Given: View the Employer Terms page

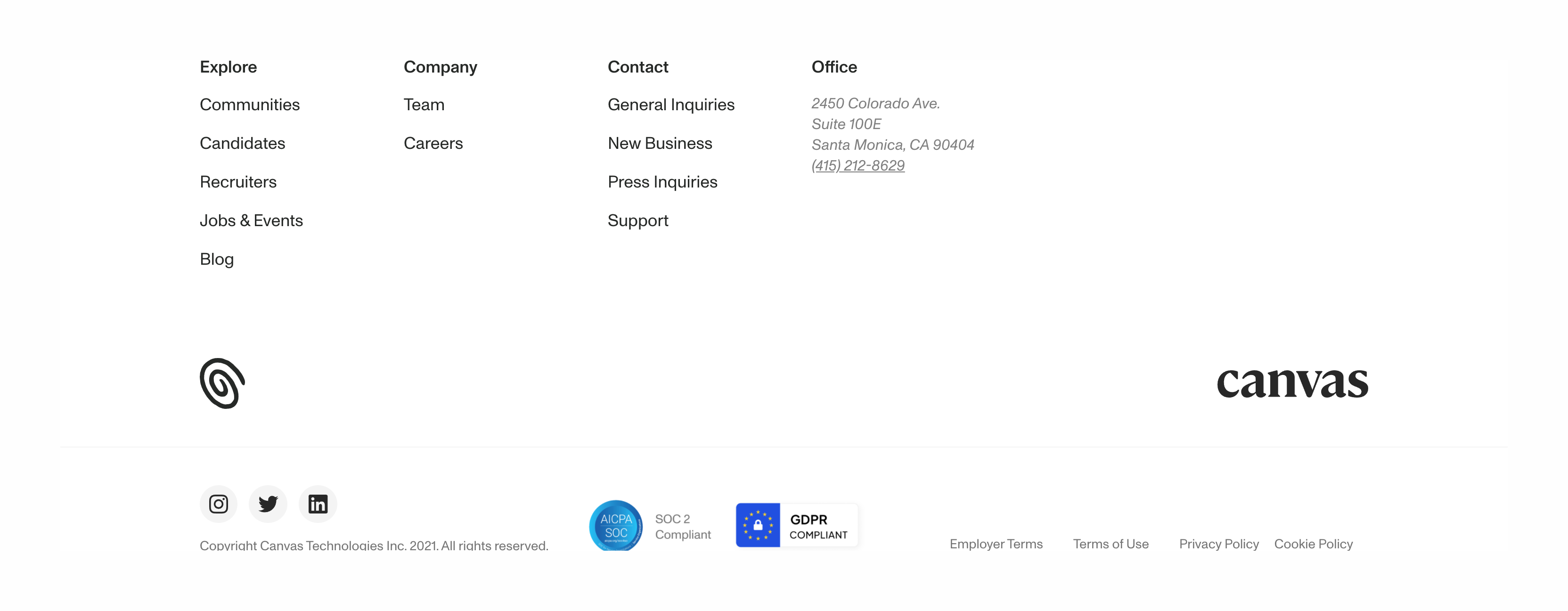Looking at the screenshot, I should tap(996, 544).
